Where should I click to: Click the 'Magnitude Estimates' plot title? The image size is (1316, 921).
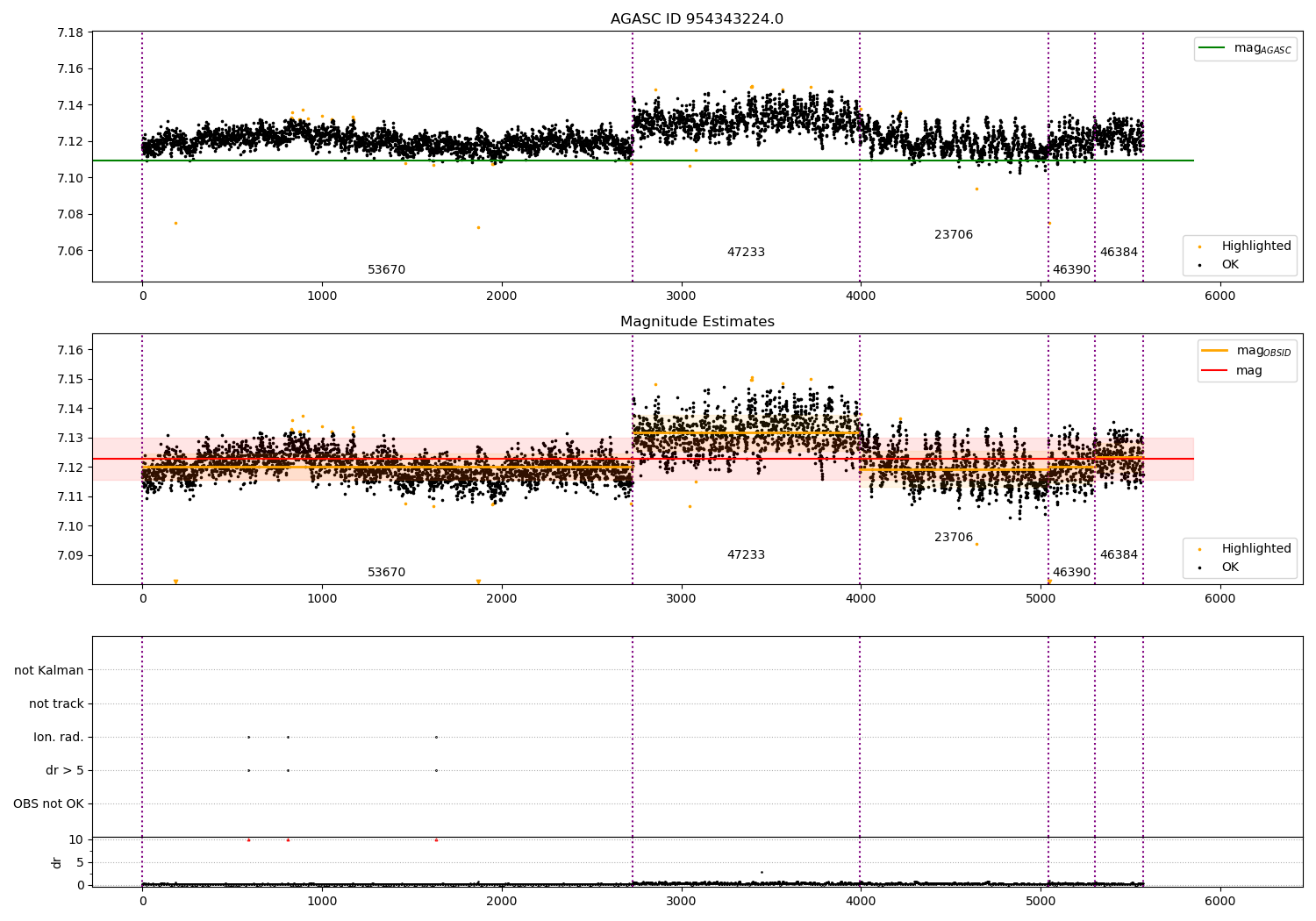697,322
